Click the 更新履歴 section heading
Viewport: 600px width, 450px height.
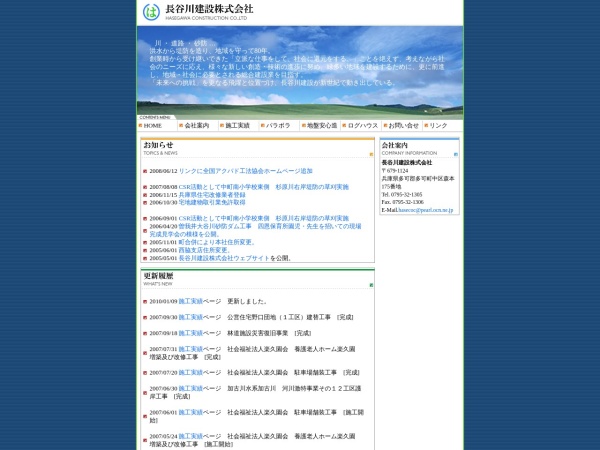tap(158, 276)
